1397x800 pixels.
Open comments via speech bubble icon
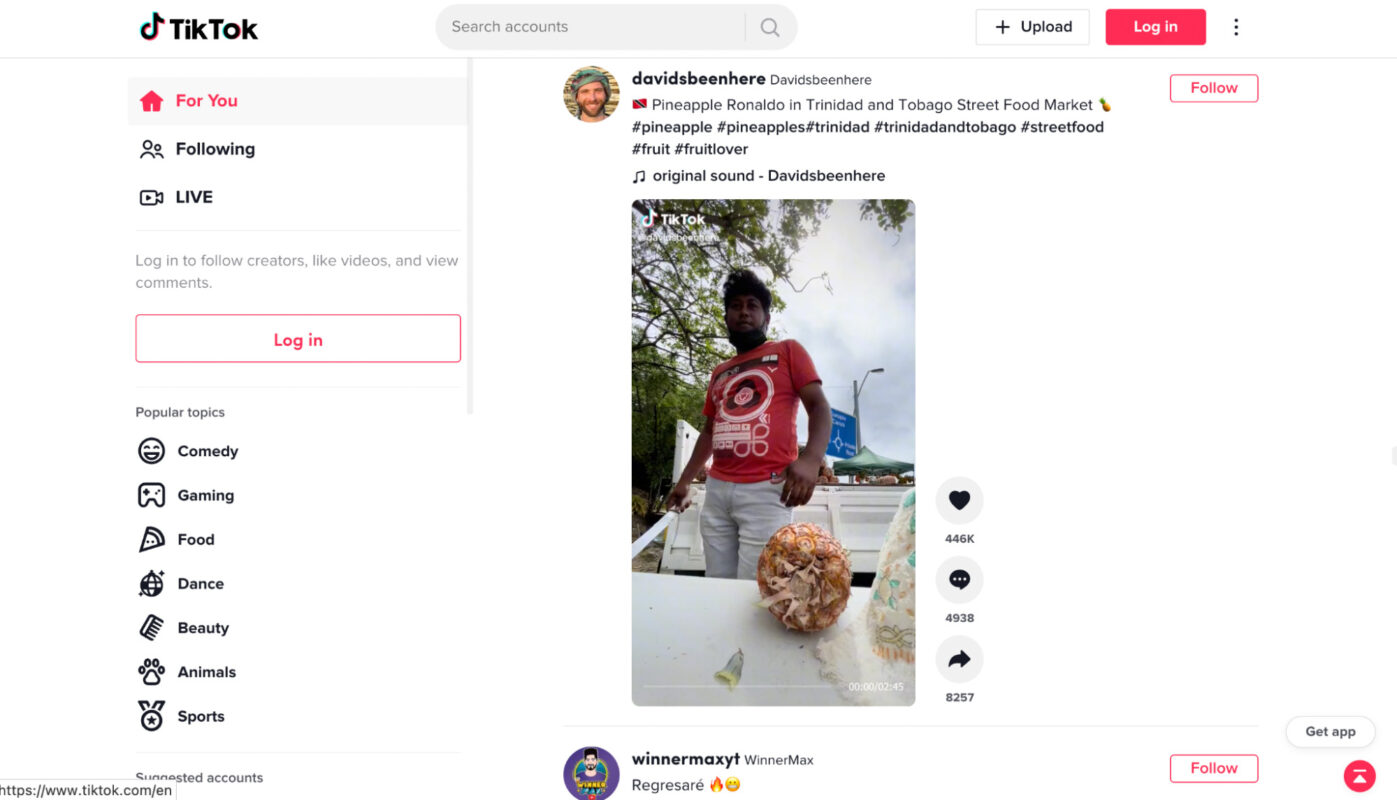(959, 580)
